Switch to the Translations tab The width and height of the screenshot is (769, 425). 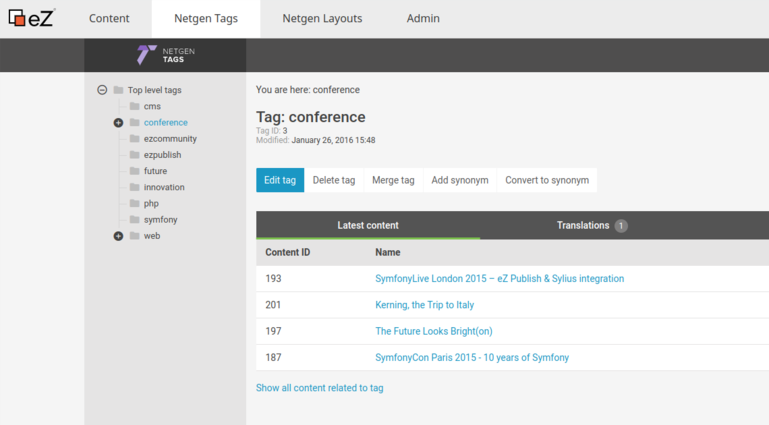point(592,225)
